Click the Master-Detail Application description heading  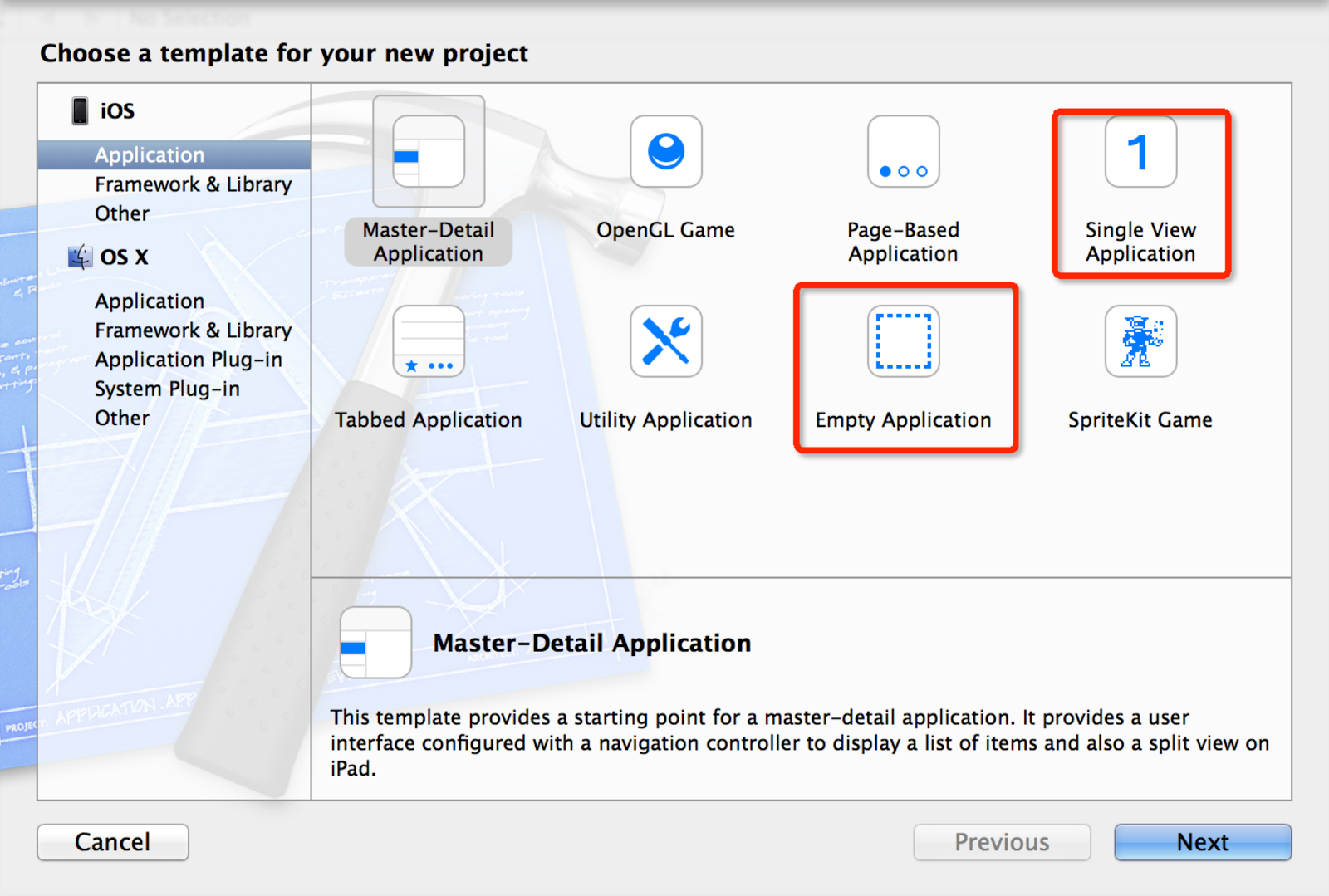[x=592, y=644]
